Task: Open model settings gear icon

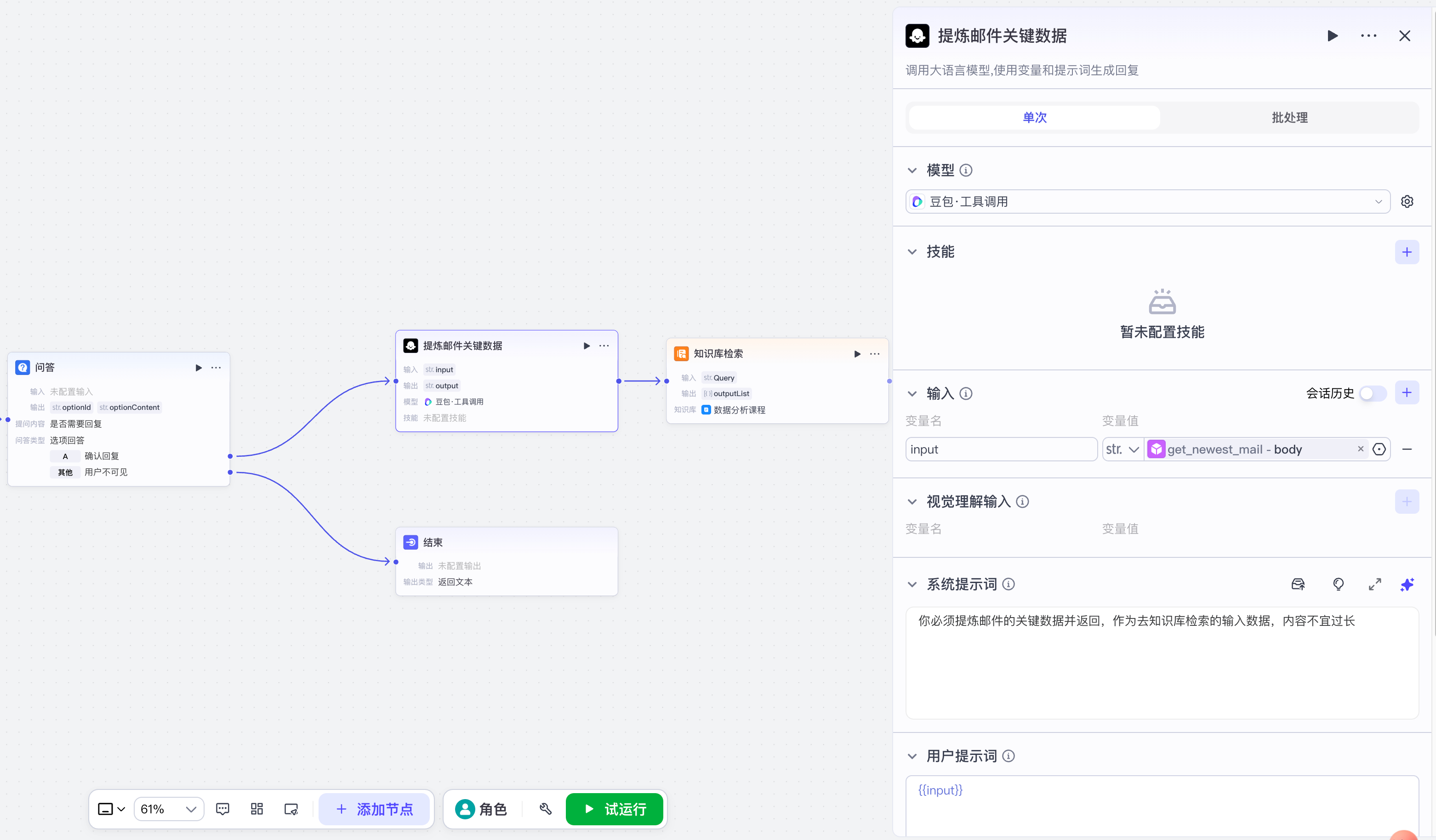Action: click(1407, 202)
